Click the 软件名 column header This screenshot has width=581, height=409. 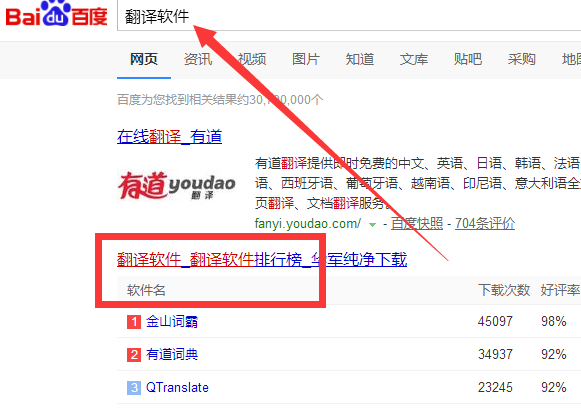146,290
